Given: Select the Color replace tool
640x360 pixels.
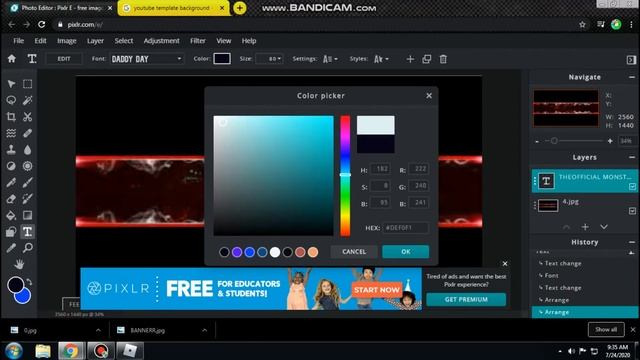Looking at the screenshot, I should [27, 199].
